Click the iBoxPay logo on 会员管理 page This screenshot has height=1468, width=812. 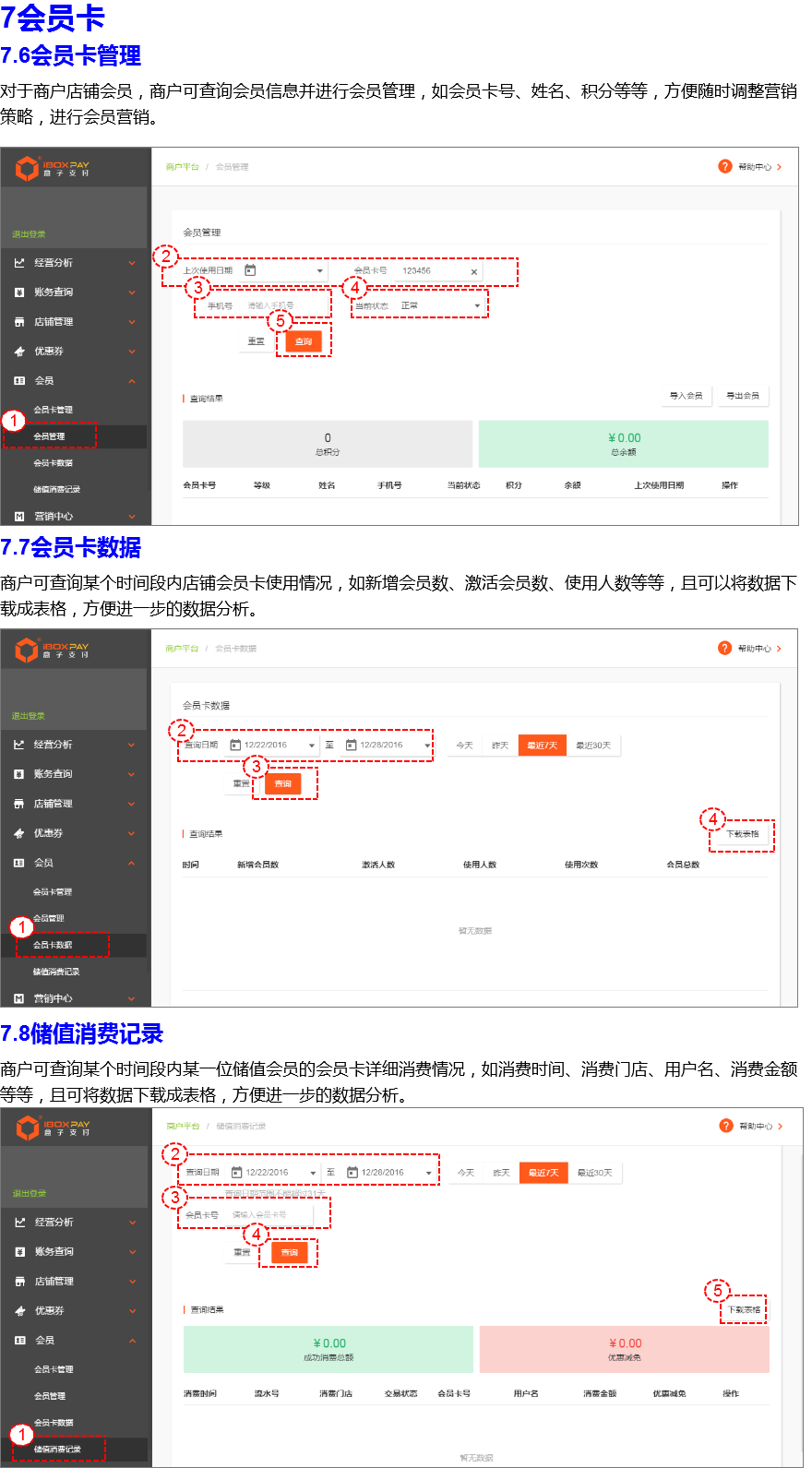click(53, 168)
